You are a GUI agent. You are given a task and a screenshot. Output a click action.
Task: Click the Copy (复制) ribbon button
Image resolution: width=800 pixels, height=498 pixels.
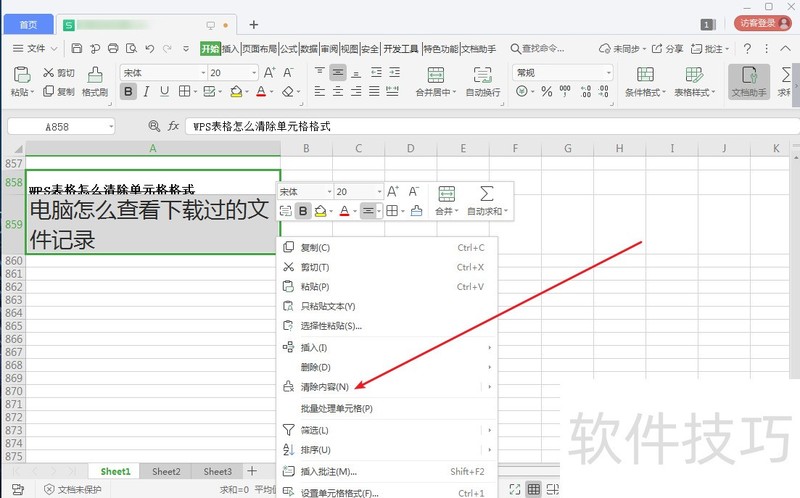pyautogui.click(x=59, y=91)
